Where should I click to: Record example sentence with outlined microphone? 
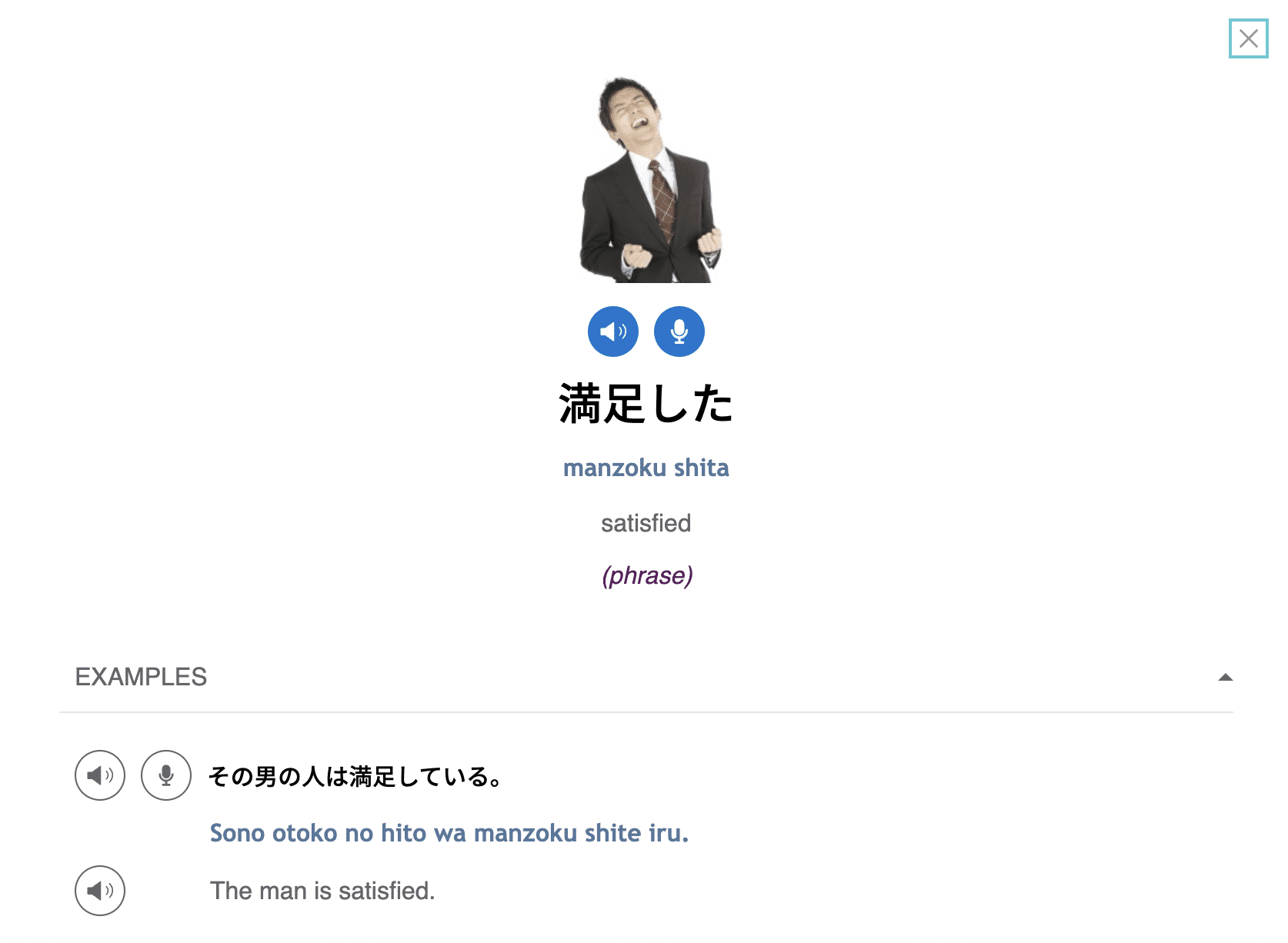166,775
